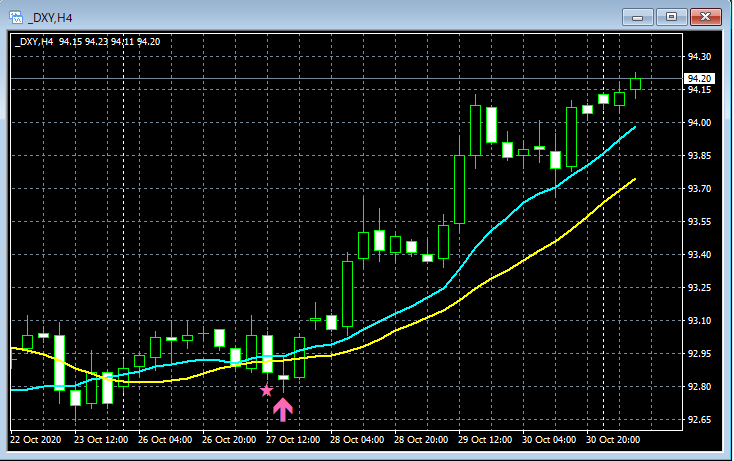The height and width of the screenshot is (461, 734).
Task: Click the 92.65 price scale label
Action: point(699,420)
